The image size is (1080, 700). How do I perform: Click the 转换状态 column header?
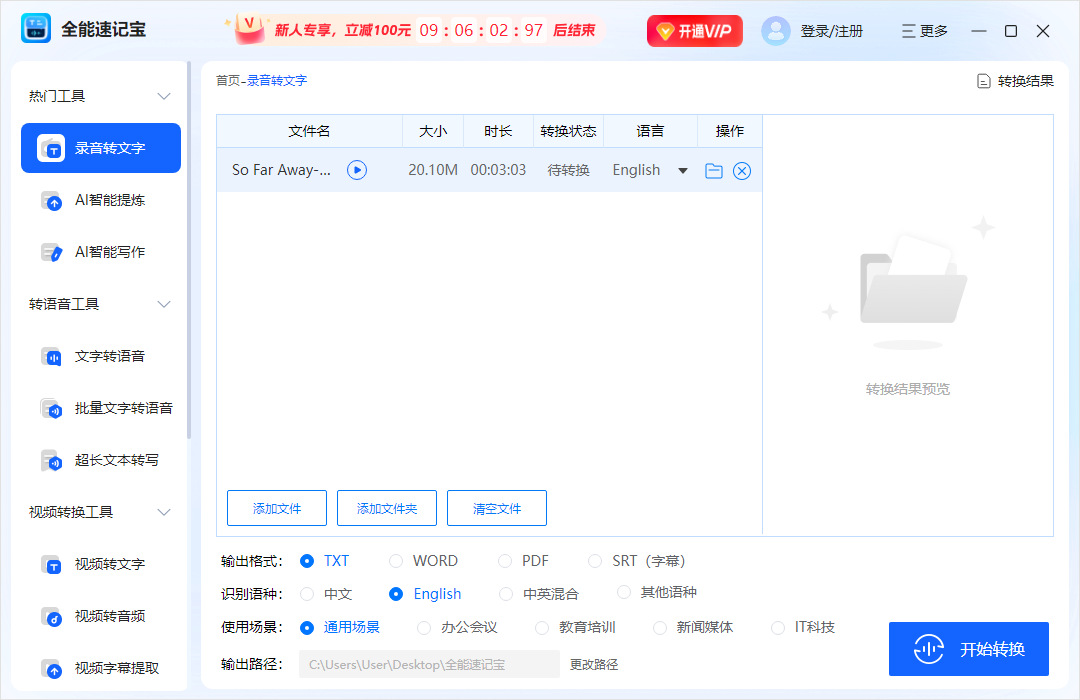point(568,131)
